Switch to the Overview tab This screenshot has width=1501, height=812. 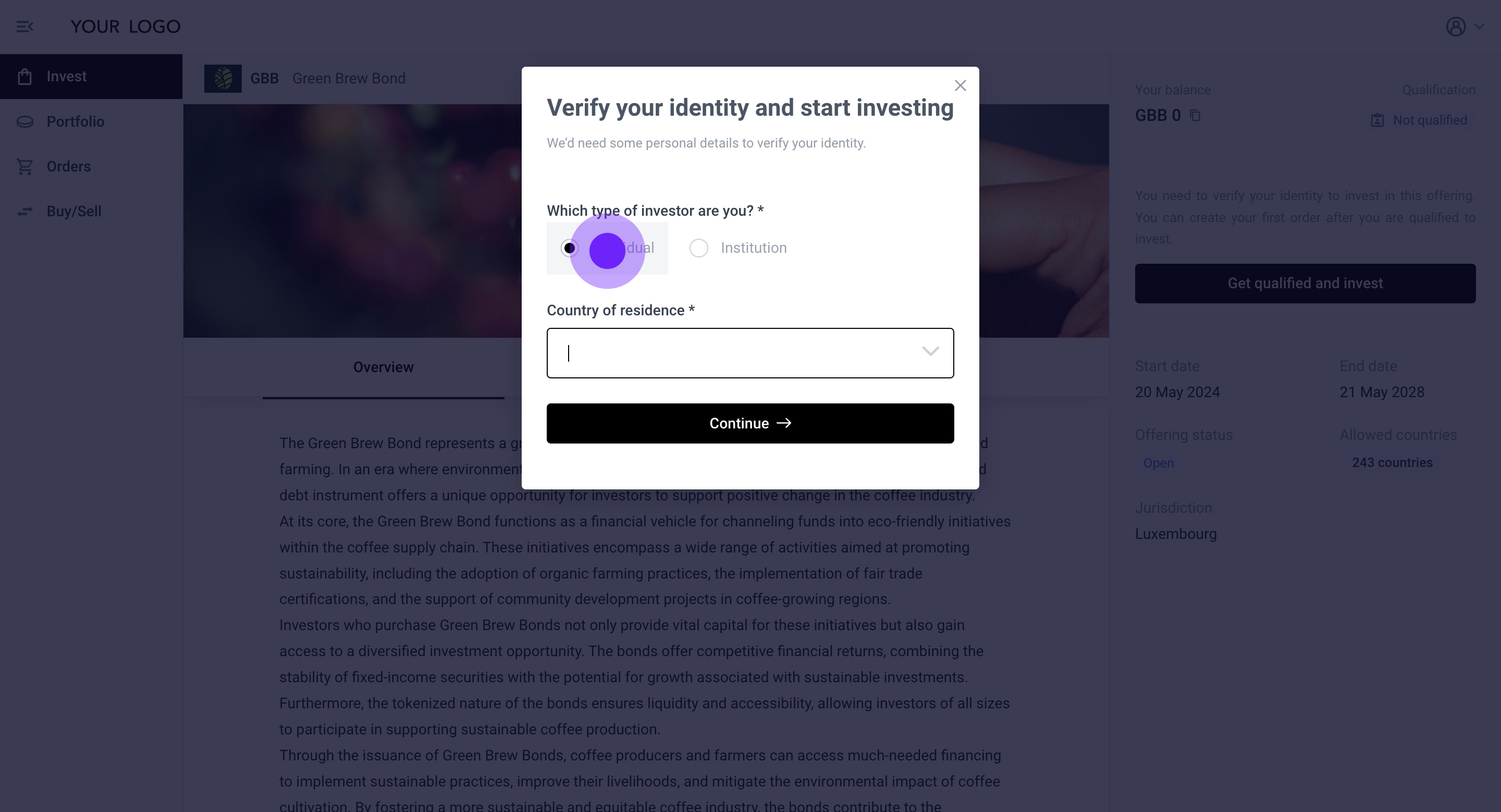point(383,367)
